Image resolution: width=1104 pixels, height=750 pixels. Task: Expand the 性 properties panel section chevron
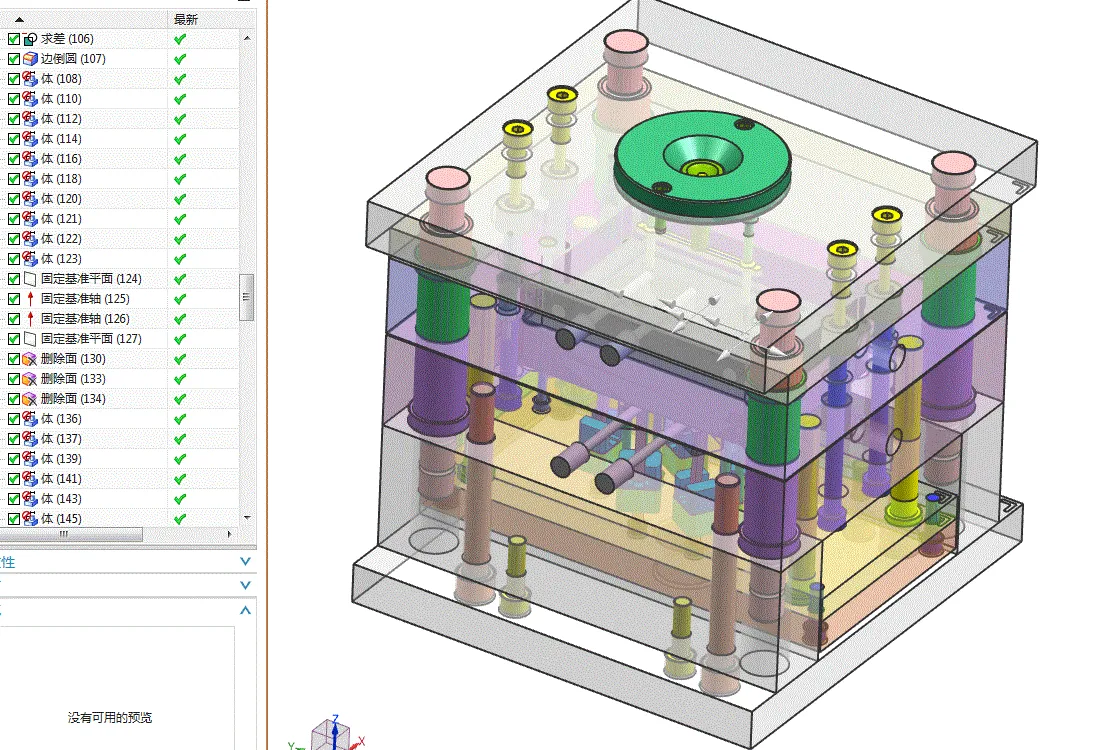[245, 561]
